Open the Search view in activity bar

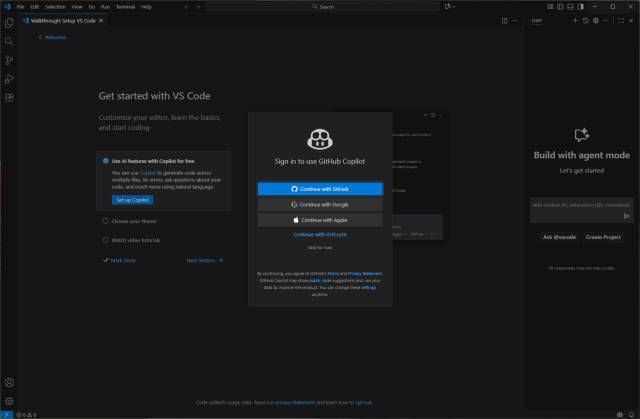pyautogui.click(x=9, y=41)
